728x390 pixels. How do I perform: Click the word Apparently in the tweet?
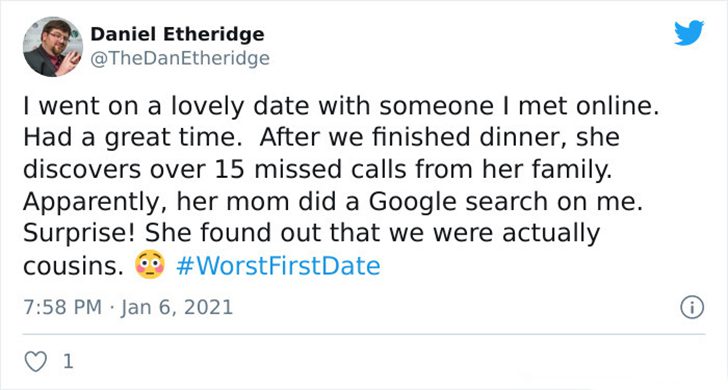pos(90,202)
